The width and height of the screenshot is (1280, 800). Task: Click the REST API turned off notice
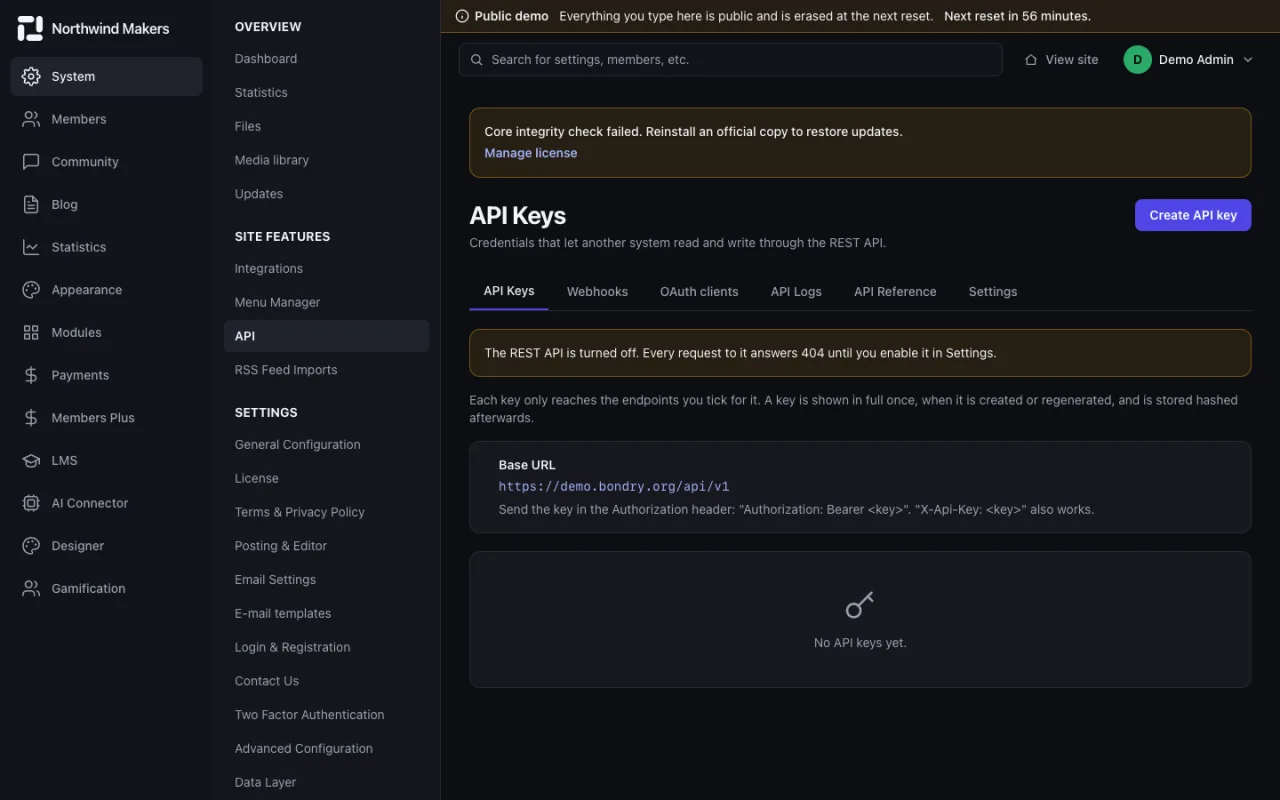tap(860, 353)
